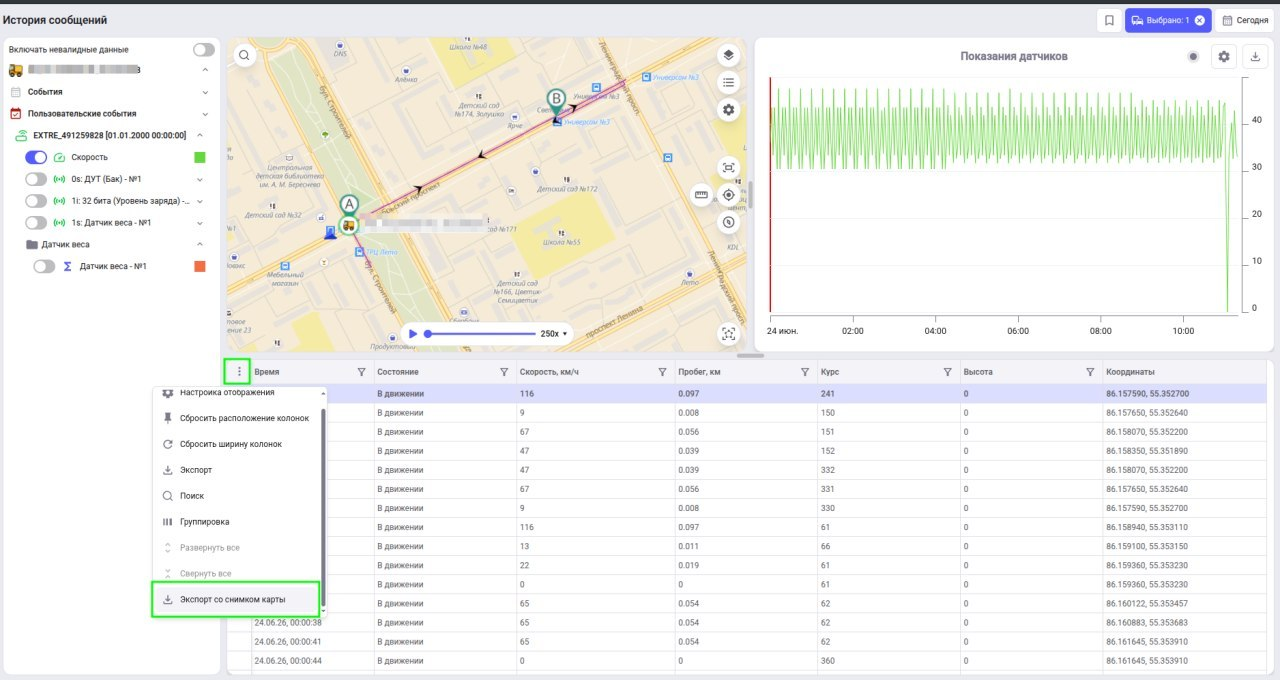Select Сбросить ширину колонок

point(238,444)
